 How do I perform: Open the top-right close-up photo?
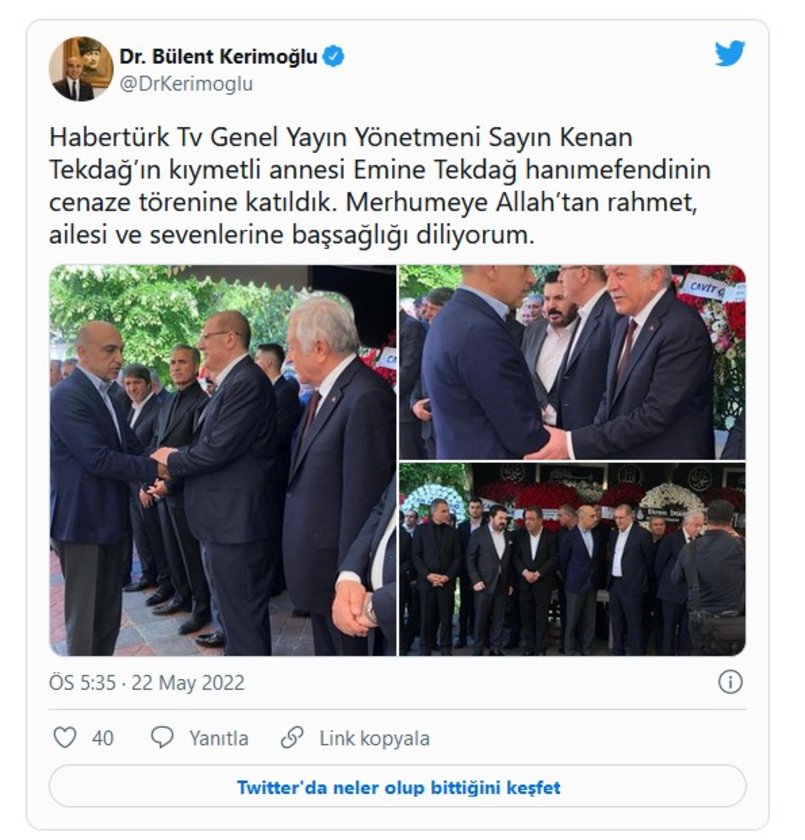(572, 362)
